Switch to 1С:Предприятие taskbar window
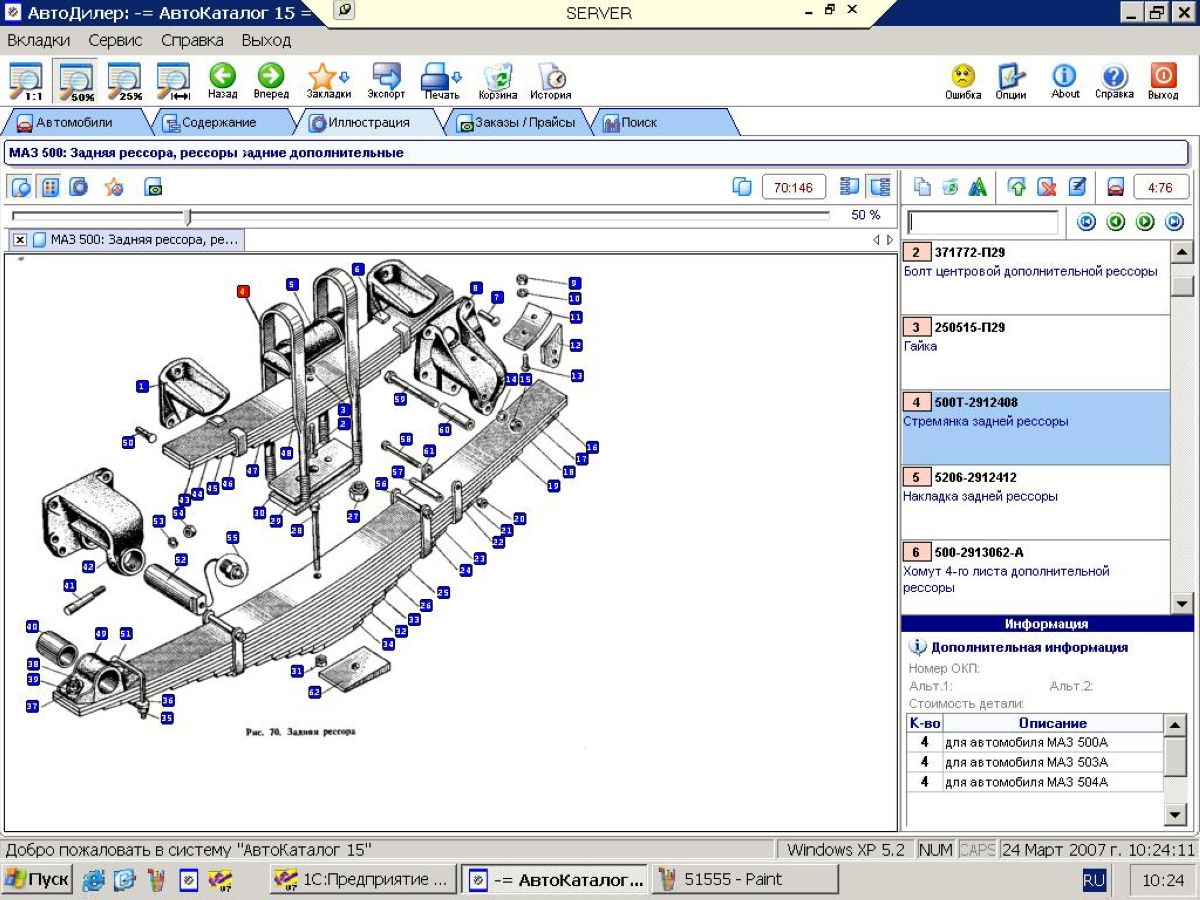This screenshot has height=900, width=1200. click(363, 880)
